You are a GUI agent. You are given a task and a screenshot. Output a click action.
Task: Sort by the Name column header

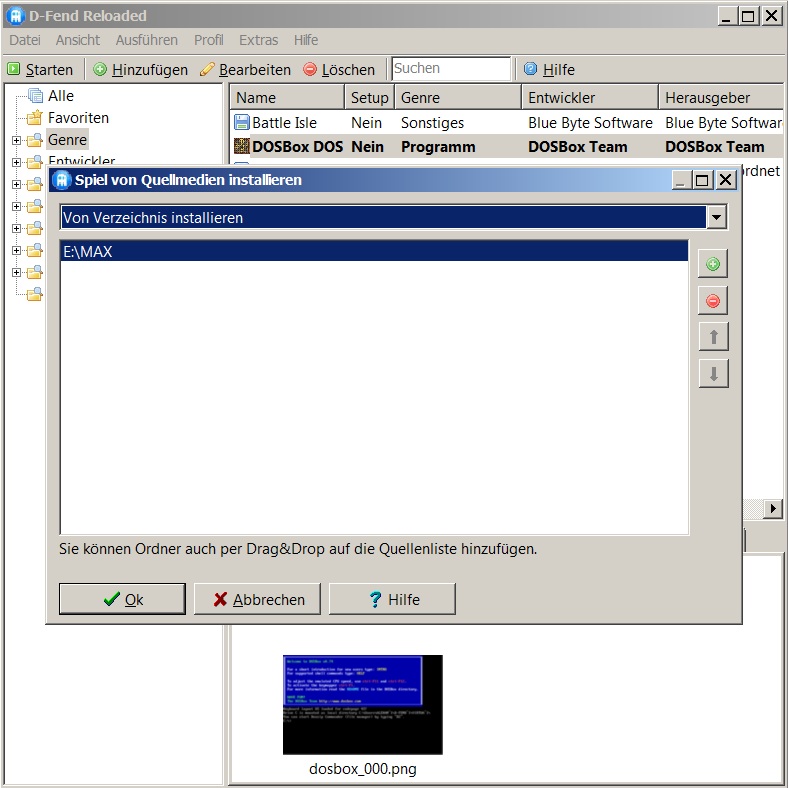pyautogui.click(x=287, y=97)
